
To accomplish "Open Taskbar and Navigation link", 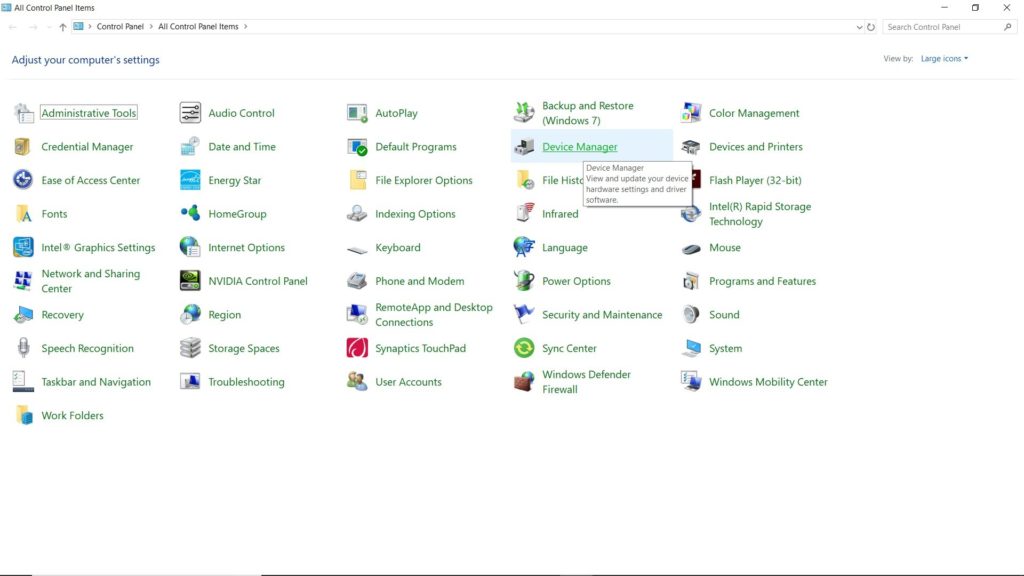I will tap(96, 382).
